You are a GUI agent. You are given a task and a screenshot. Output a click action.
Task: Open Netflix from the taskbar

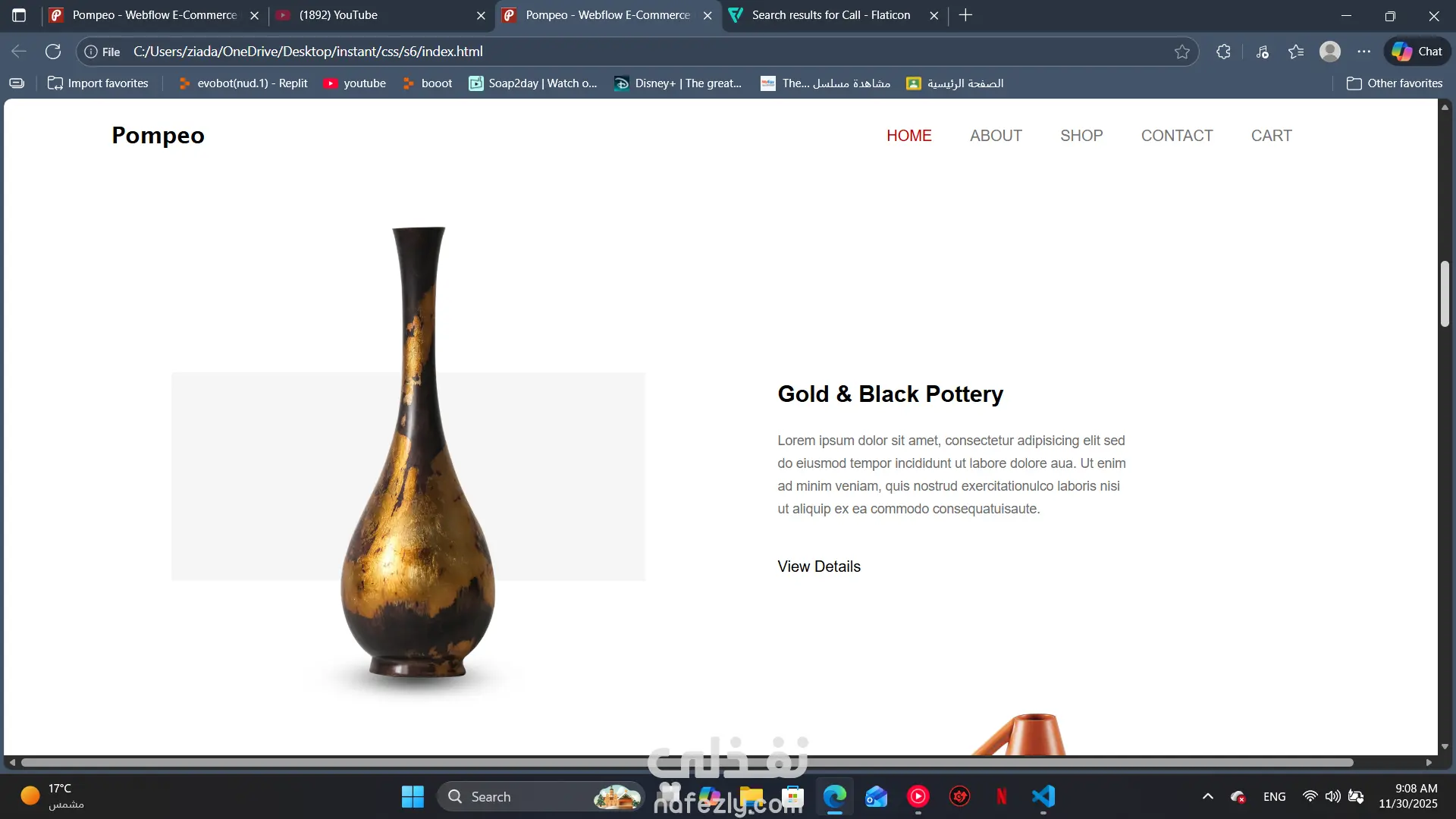click(1002, 796)
